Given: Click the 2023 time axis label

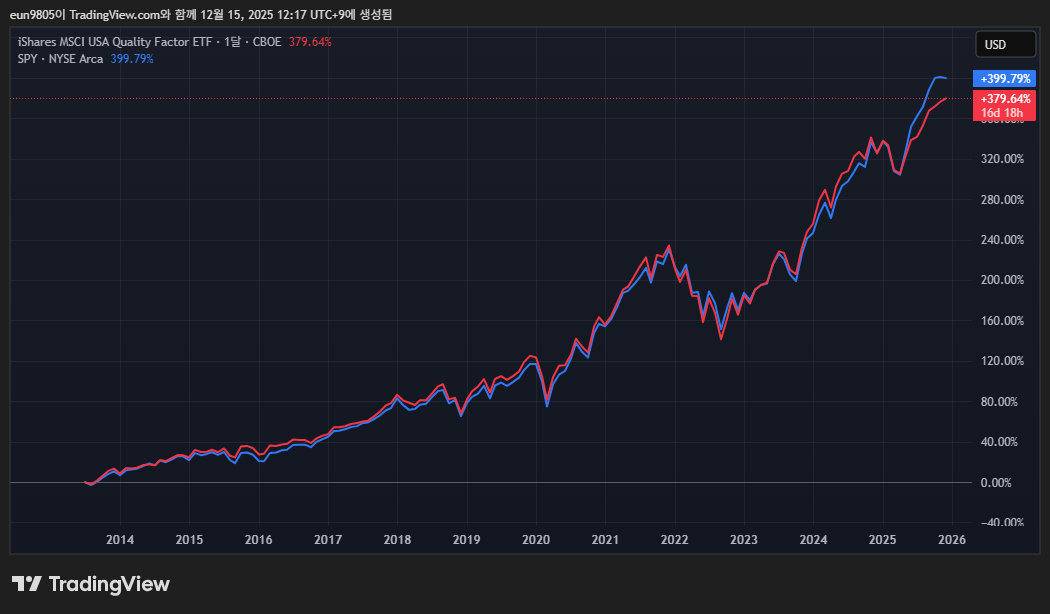Looking at the screenshot, I should (743, 540).
